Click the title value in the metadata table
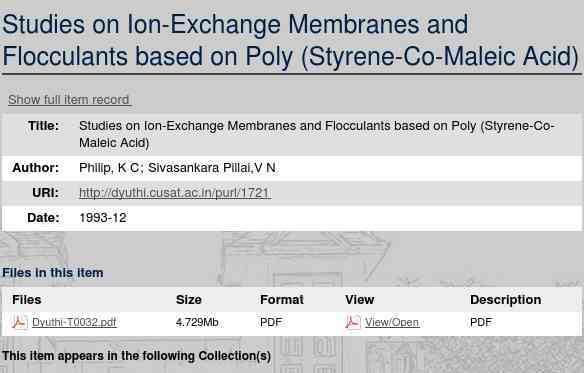584x373 pixels. pos(317,134)
